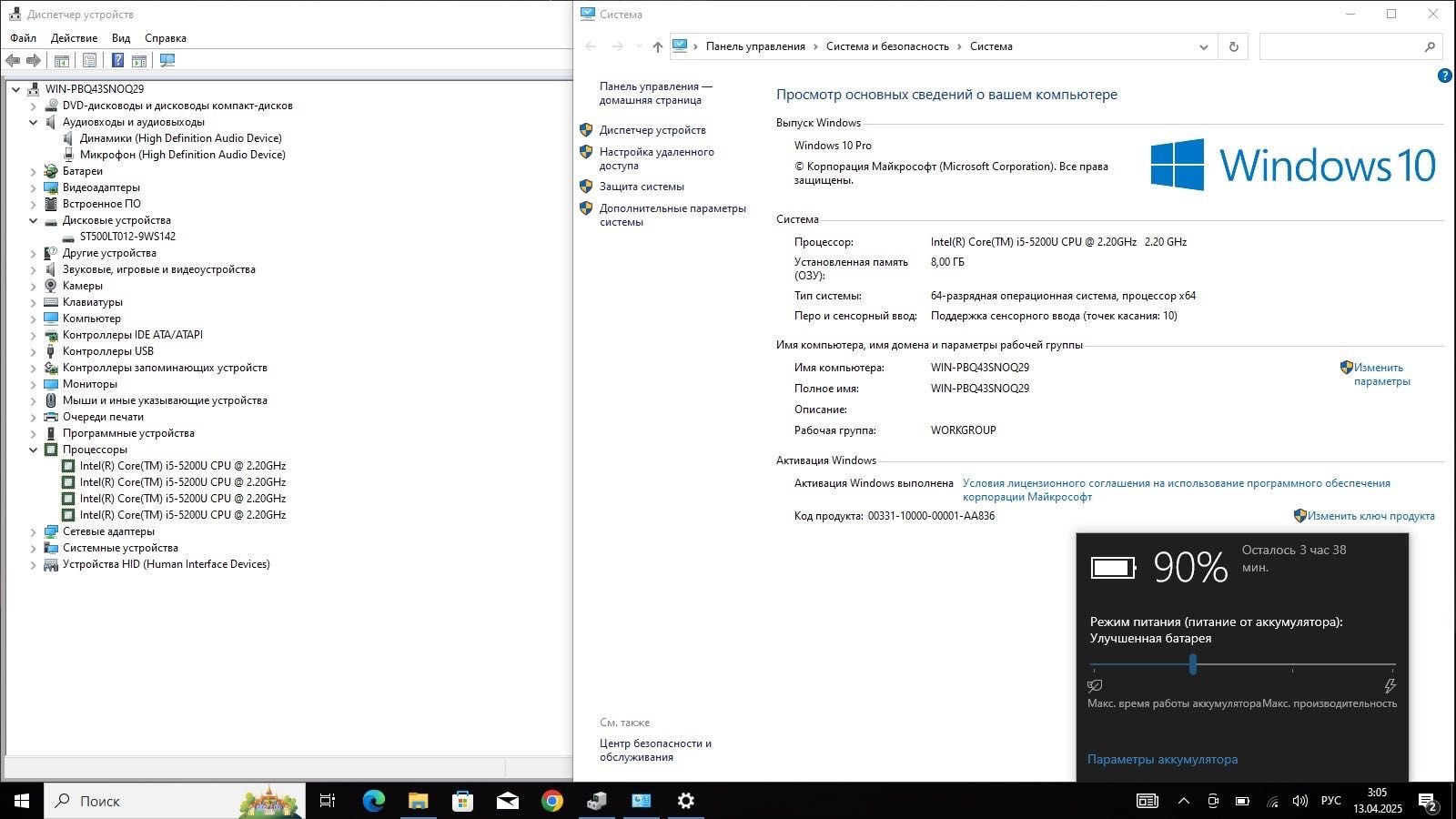
Task: Collapse the Аудиовходы и аудиовыходы node arrow
Action: pyautogui.click(x=34, y=122)
